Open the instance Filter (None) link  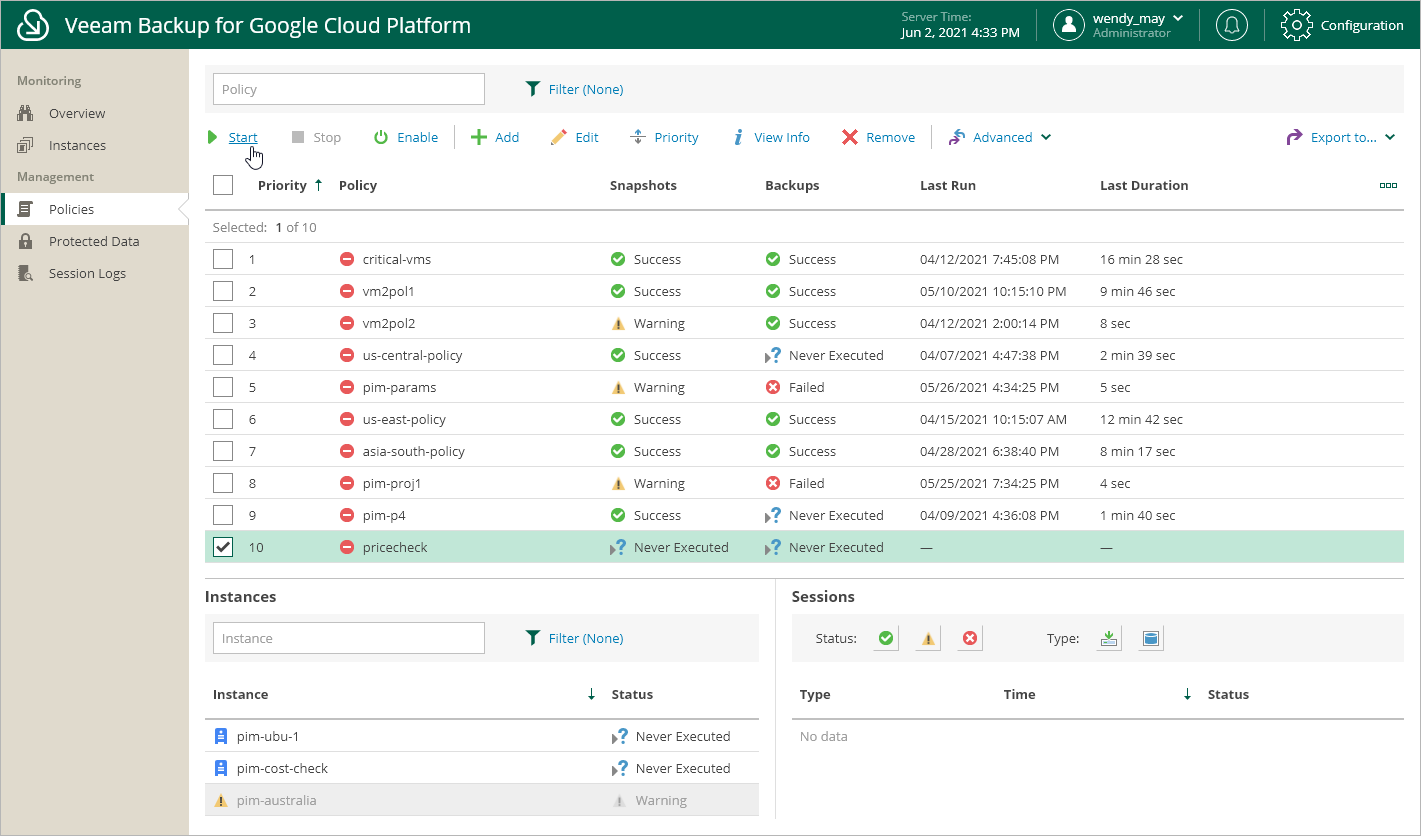tap(575, 638)
